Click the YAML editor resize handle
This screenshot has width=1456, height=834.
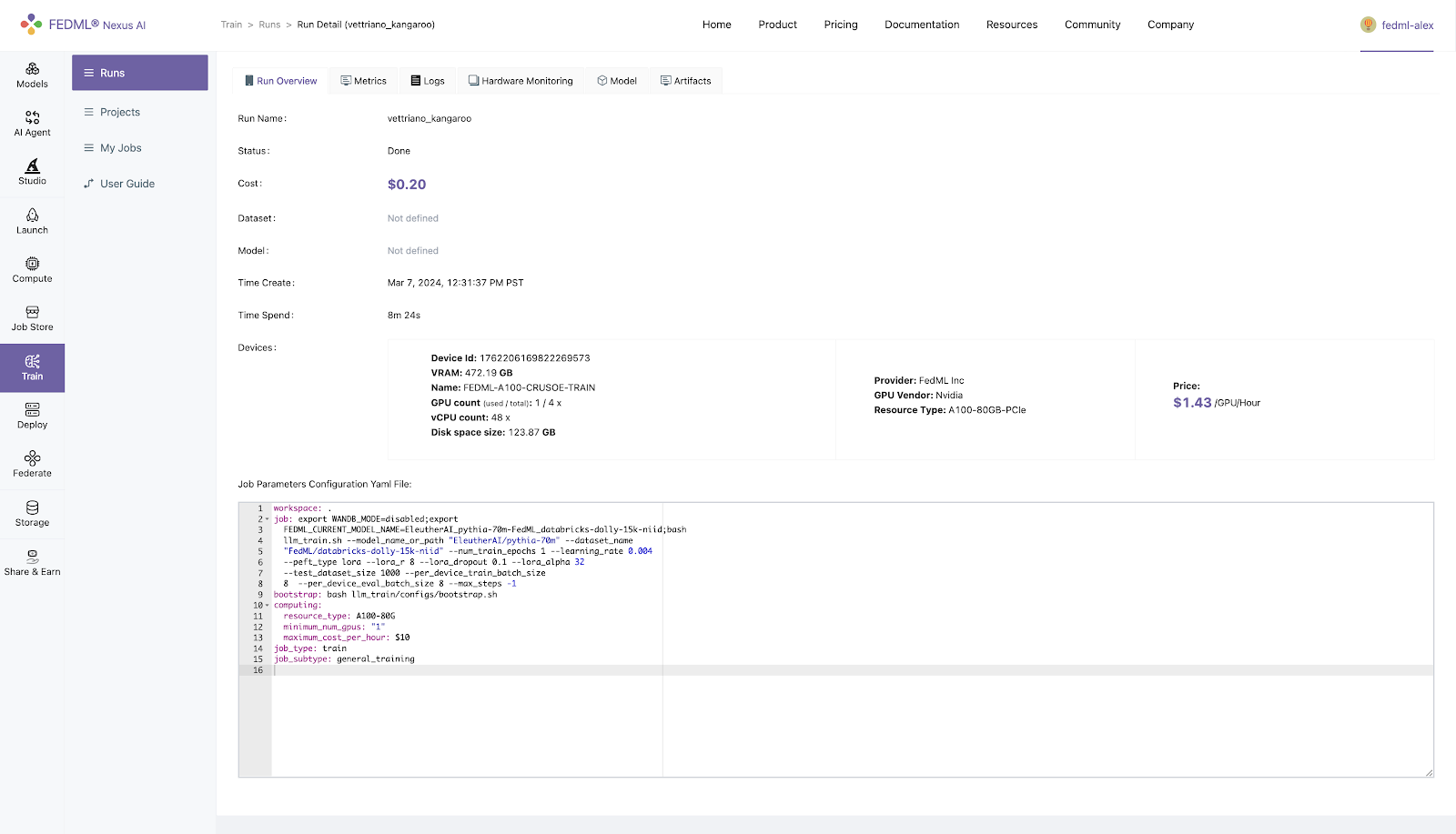(1429, 773)
